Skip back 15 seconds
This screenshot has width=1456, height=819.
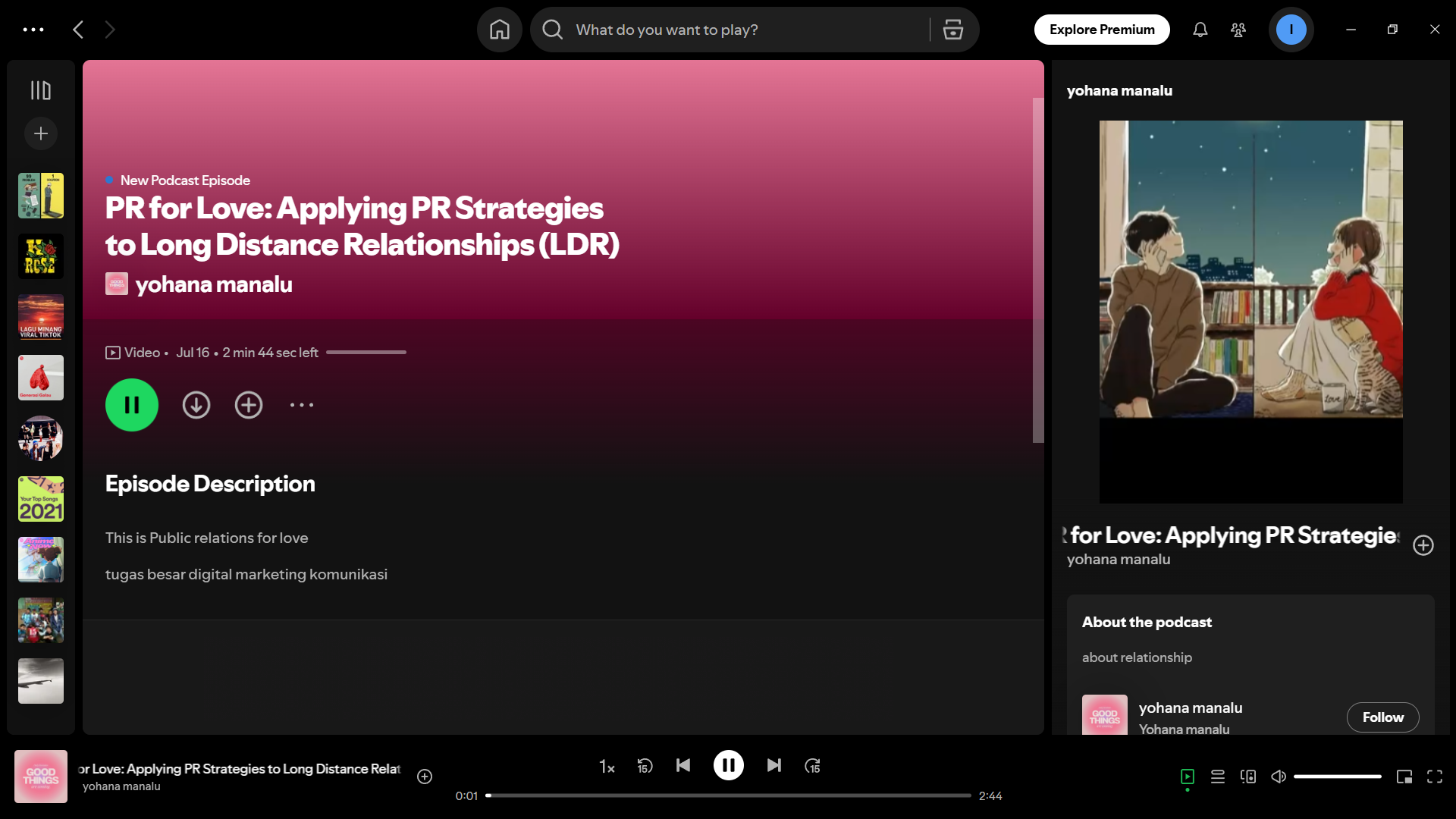tap(645, 766)
